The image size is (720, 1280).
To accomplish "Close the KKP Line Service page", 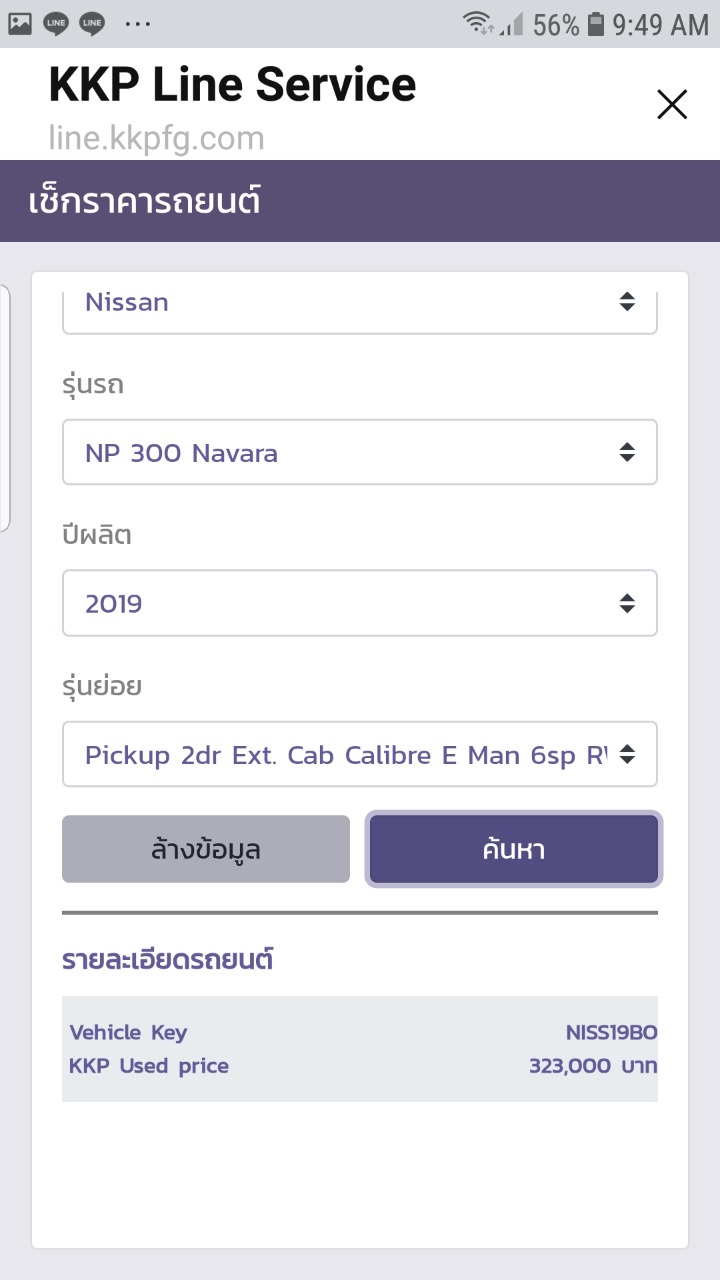I will pos(672,104).
